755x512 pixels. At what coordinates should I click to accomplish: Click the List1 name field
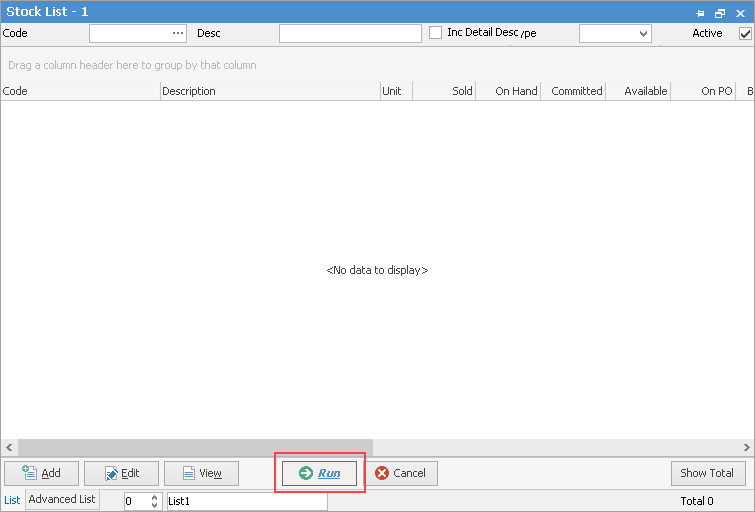(245, 501)
